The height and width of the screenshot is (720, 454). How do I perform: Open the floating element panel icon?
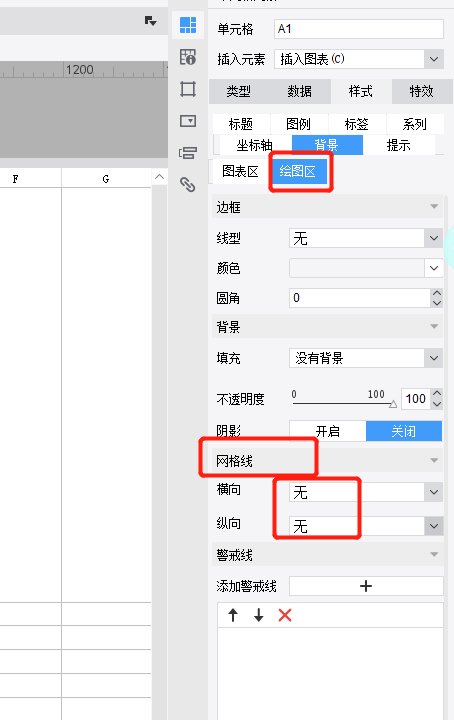188,89
